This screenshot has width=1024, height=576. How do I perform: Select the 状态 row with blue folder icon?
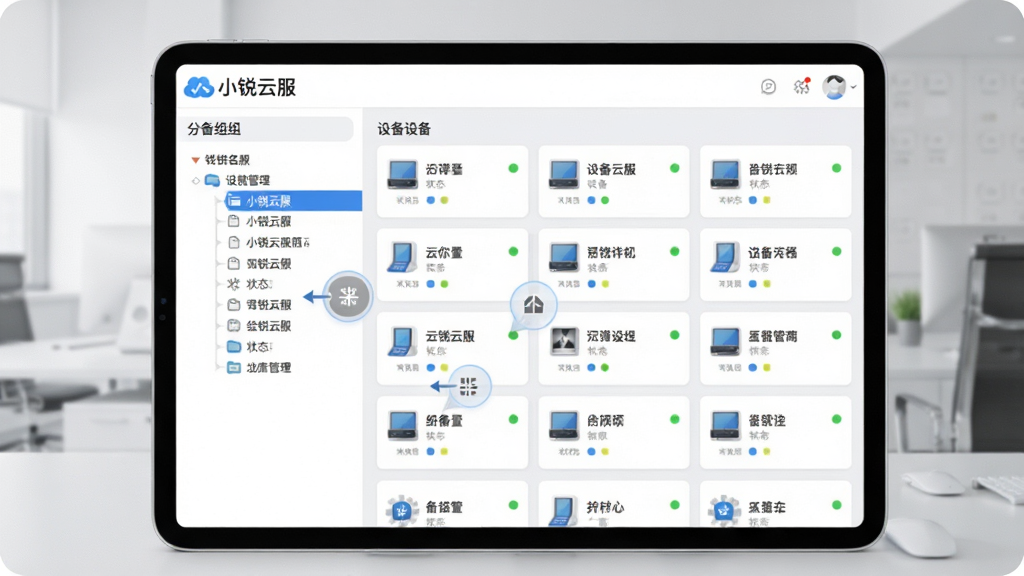click(x=249, y=347)
